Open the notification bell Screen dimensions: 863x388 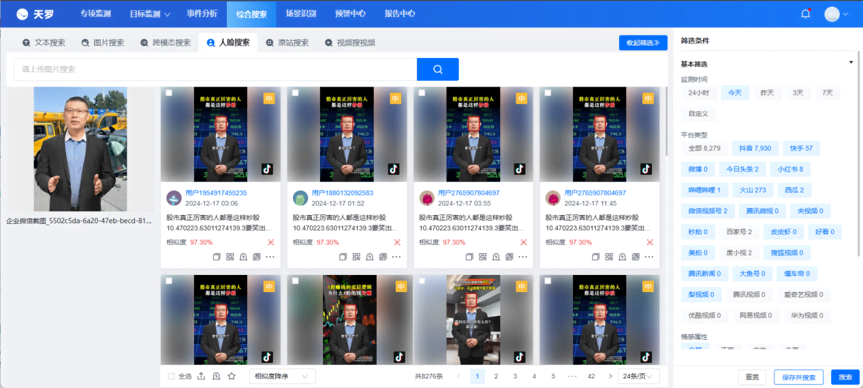point(805,14)
